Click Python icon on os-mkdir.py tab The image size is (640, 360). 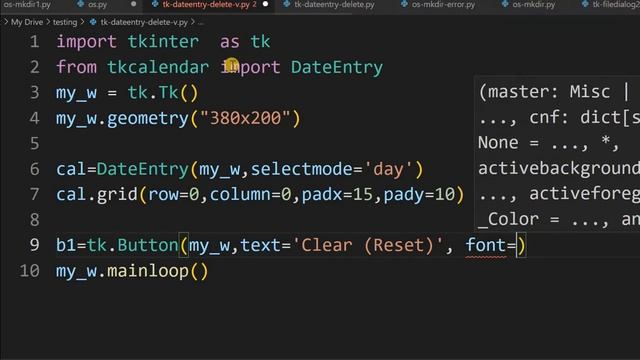(x=505, y=4)
